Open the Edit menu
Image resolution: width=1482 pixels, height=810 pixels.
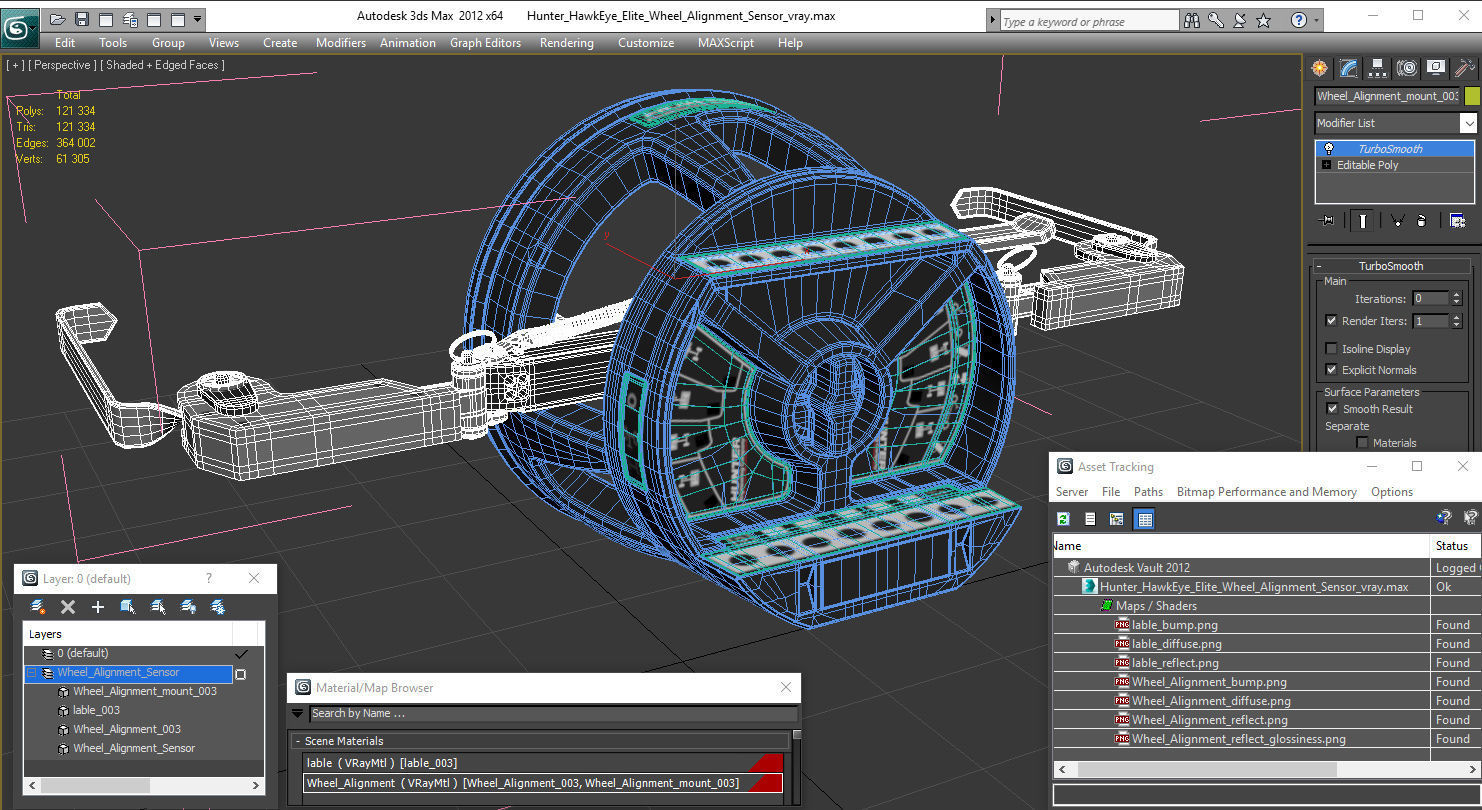pyautogui.click(x=65, y=43)
